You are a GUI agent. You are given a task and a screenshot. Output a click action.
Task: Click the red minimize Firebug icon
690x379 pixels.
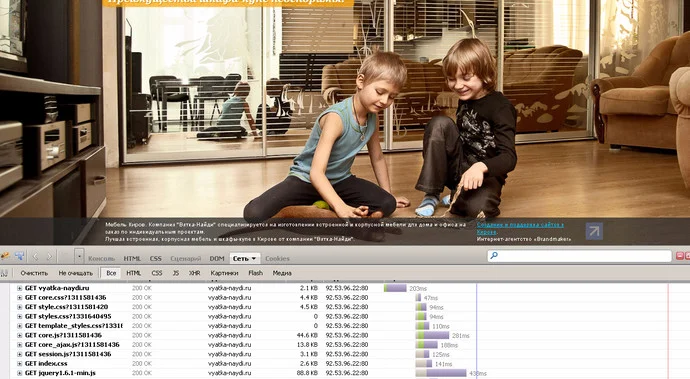[x=679, y=256]
